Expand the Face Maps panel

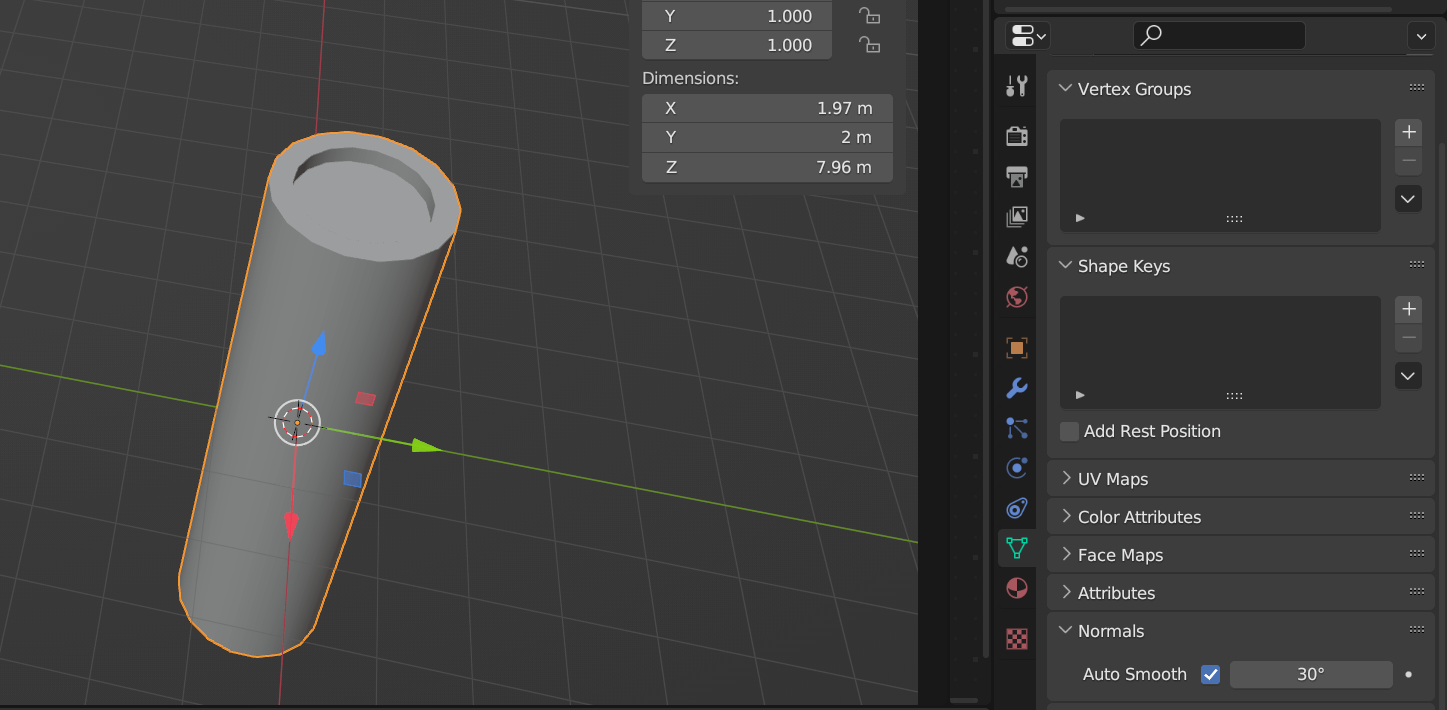click(1066, 554)
